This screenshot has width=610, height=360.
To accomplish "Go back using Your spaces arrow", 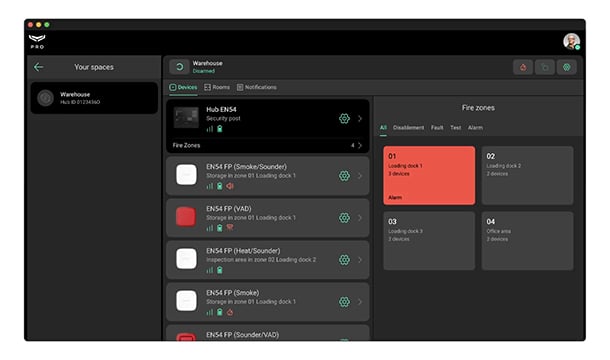I will tap(39, 67).
